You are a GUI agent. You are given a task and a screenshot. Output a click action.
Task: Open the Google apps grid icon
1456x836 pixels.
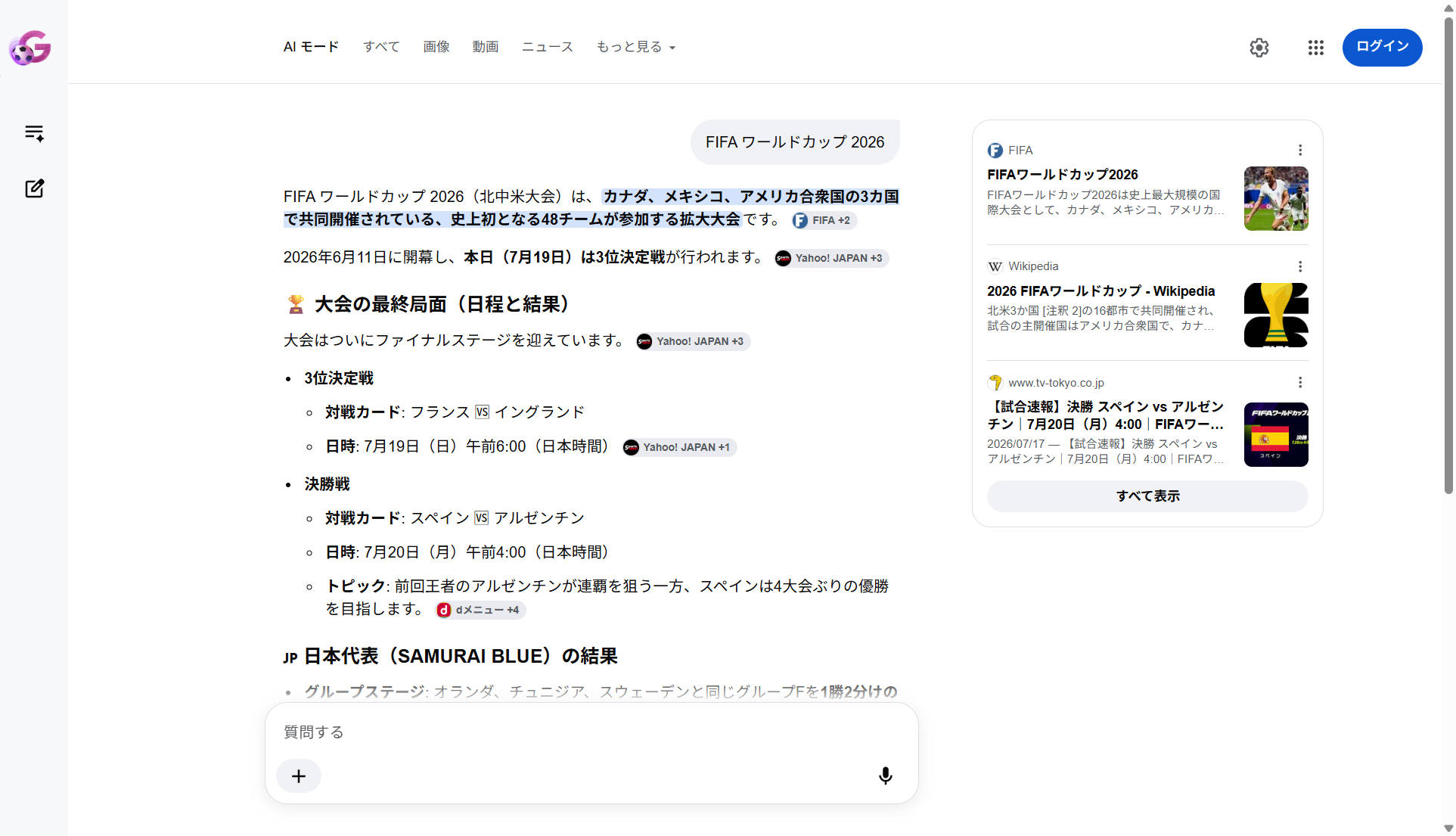[1316, 48]
